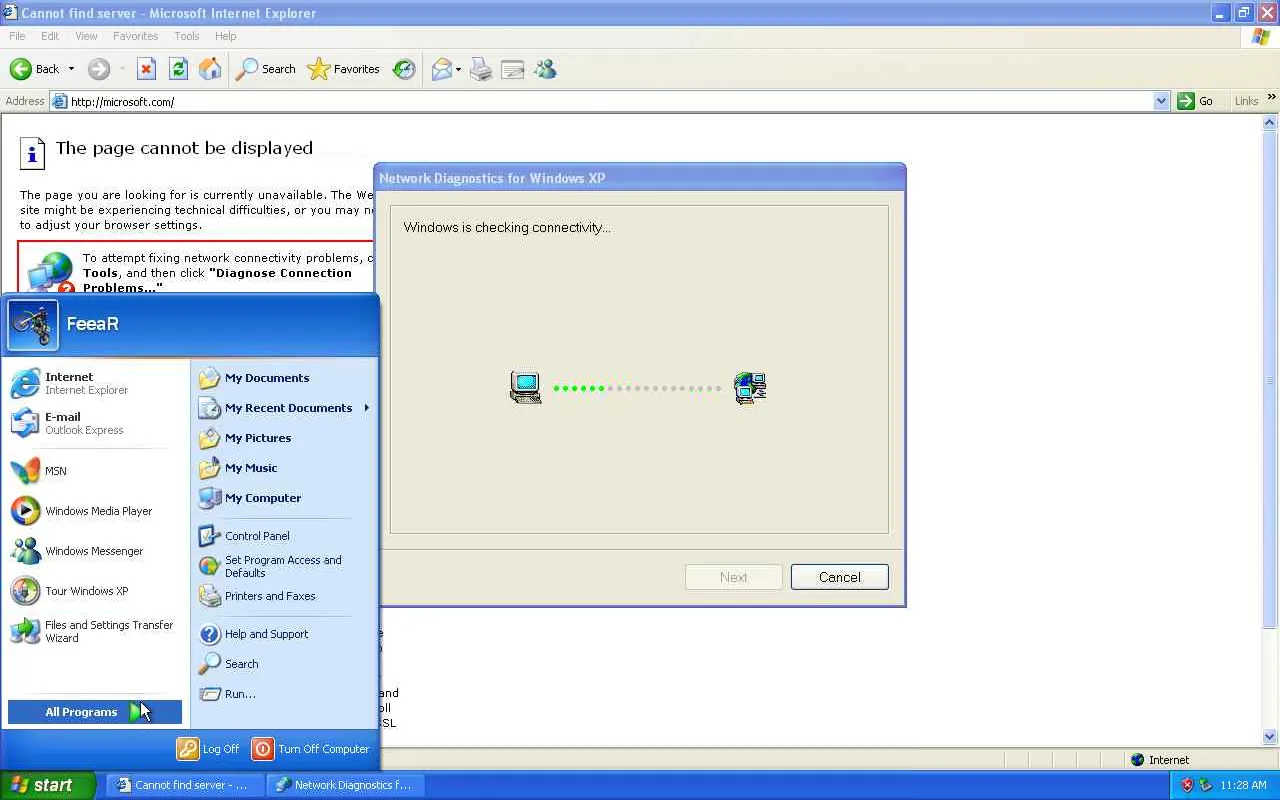Click the FeeaR user account picture

click(33, 324)
